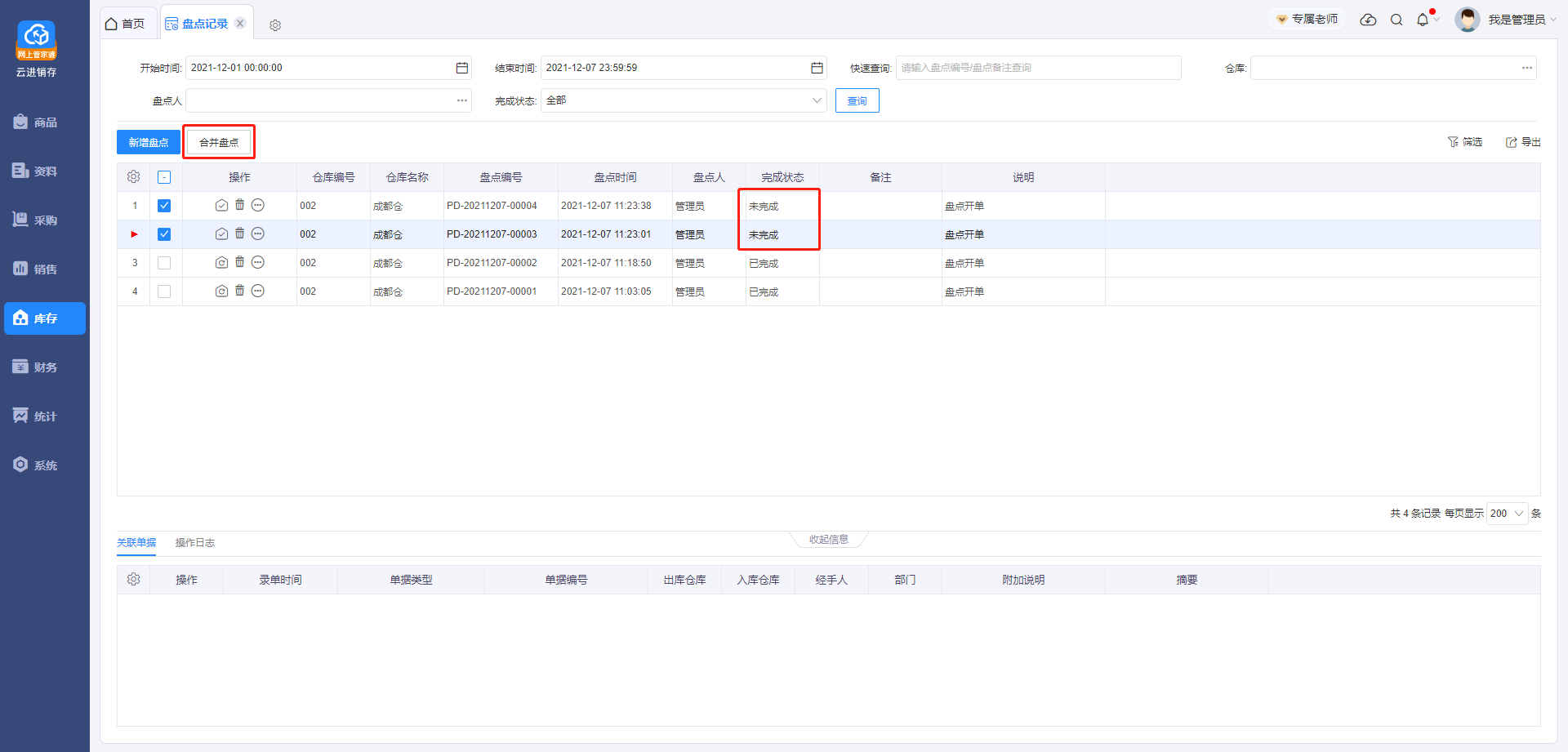
Task: Open 资料 in the sidebar
Action: click(45, 171)
